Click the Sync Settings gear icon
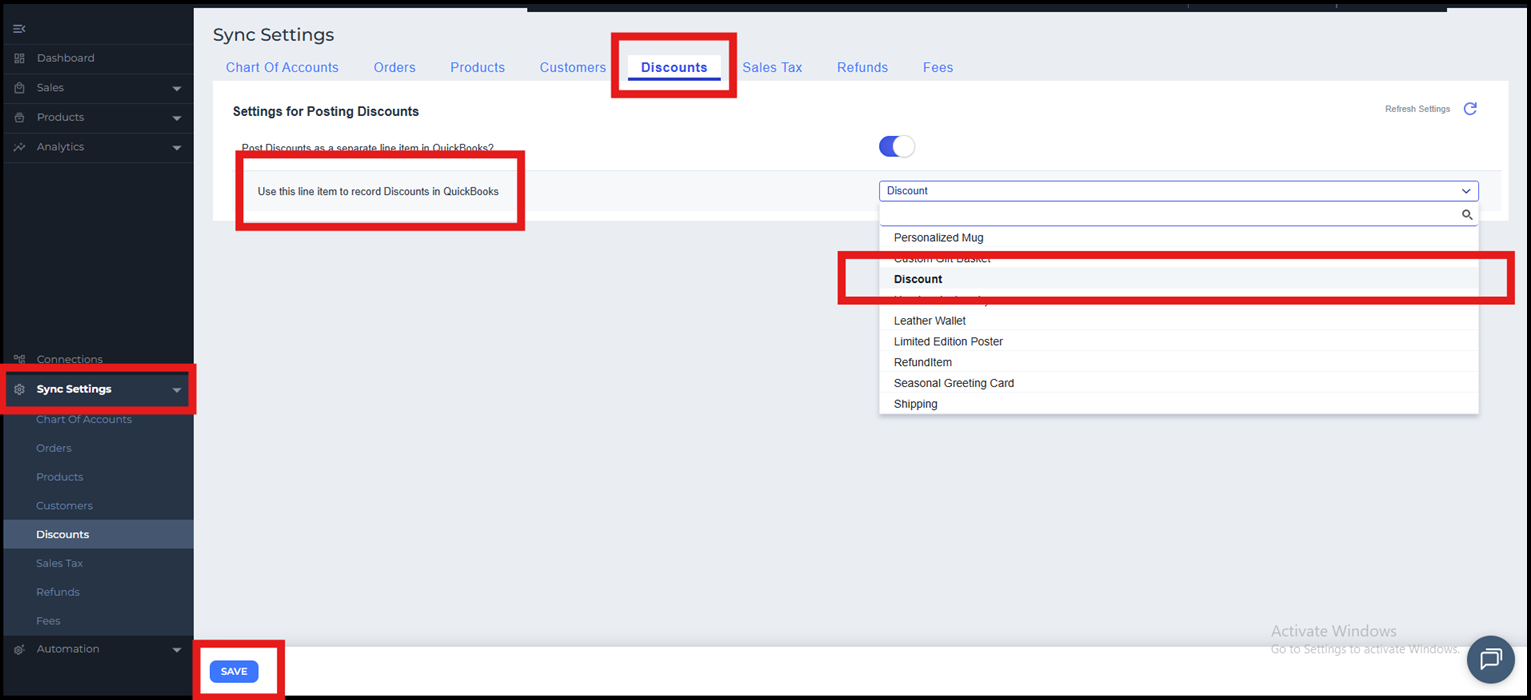The height and width of the screenshot is (700, 1531). [x=19, y=389]
